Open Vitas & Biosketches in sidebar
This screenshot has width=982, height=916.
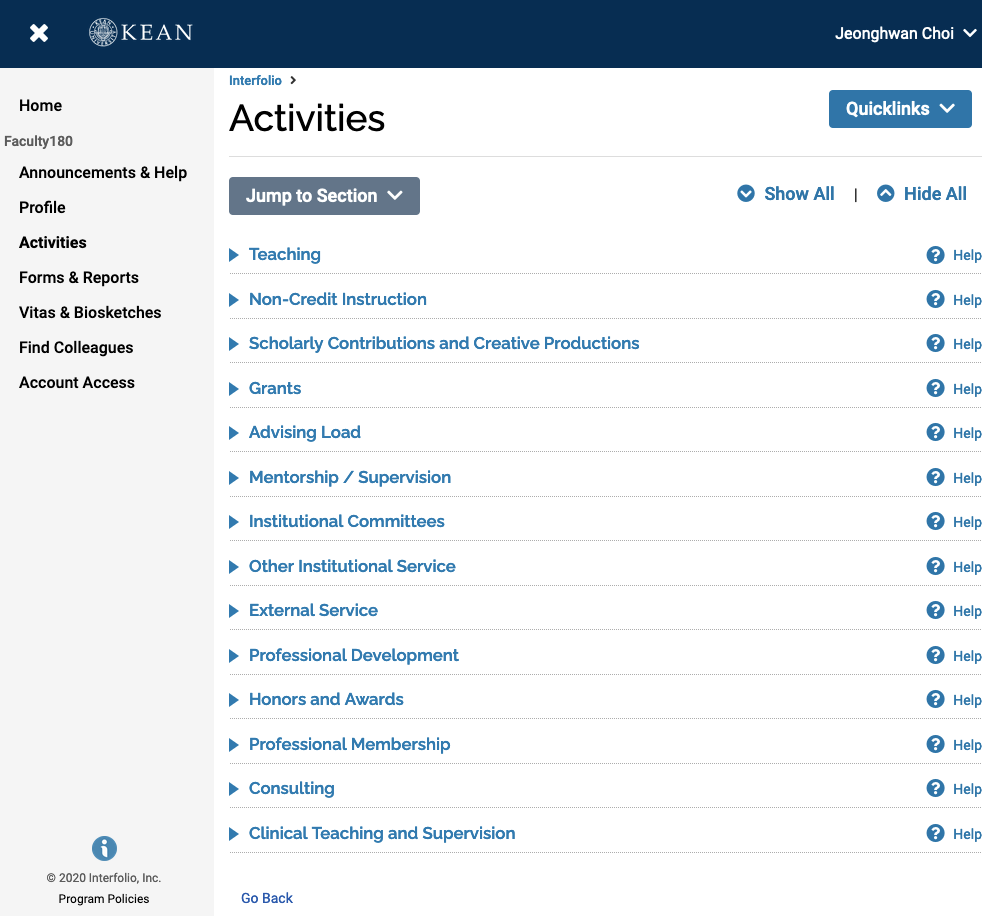click(90, 312)
